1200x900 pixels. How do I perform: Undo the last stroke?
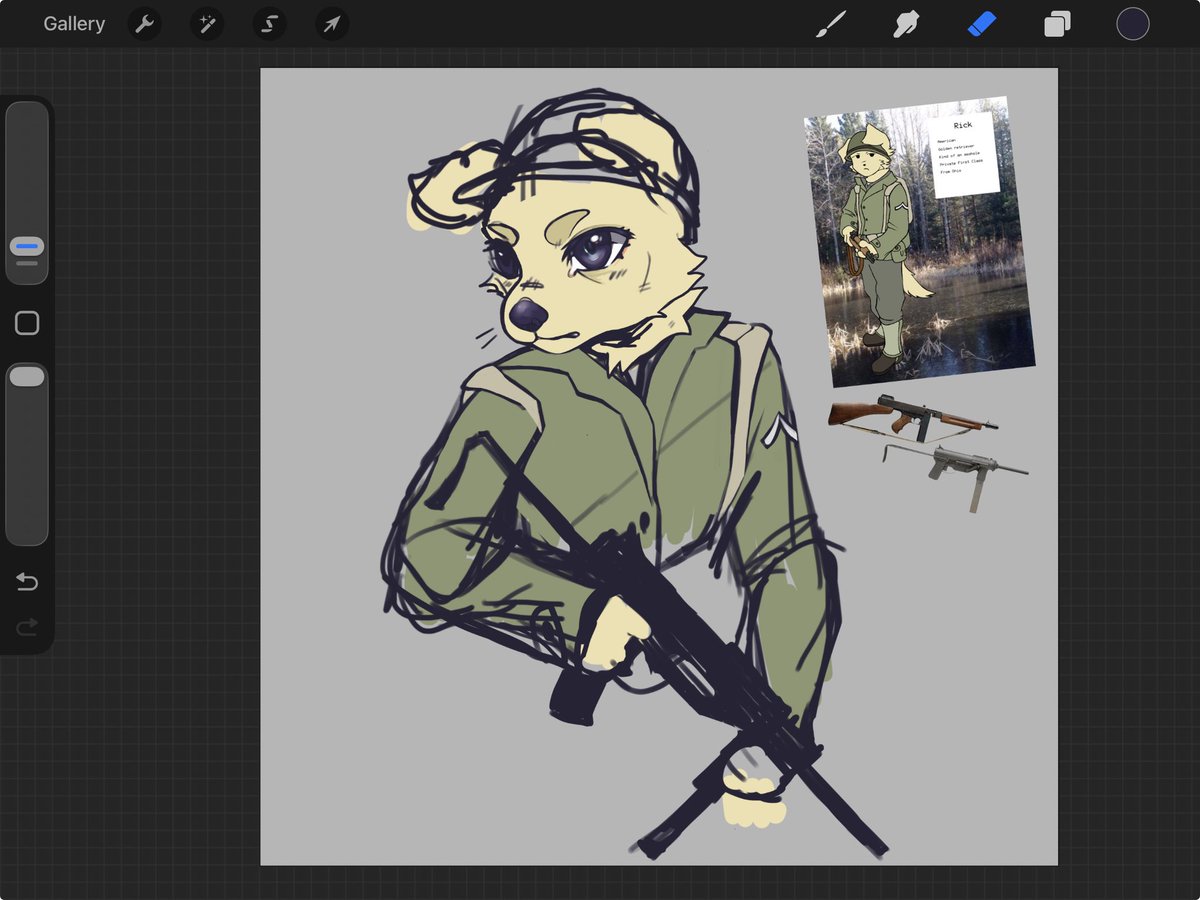pos(27,582)
